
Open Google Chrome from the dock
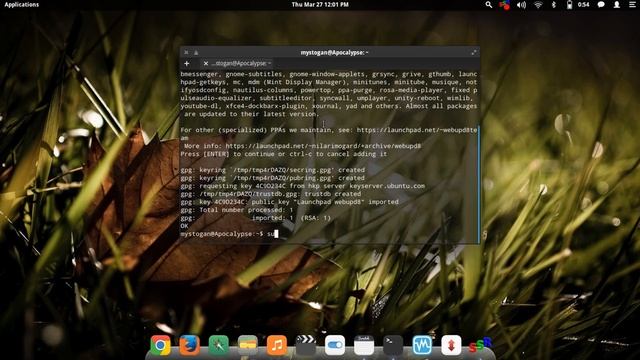pyautogui.click(x=160, y=345)
